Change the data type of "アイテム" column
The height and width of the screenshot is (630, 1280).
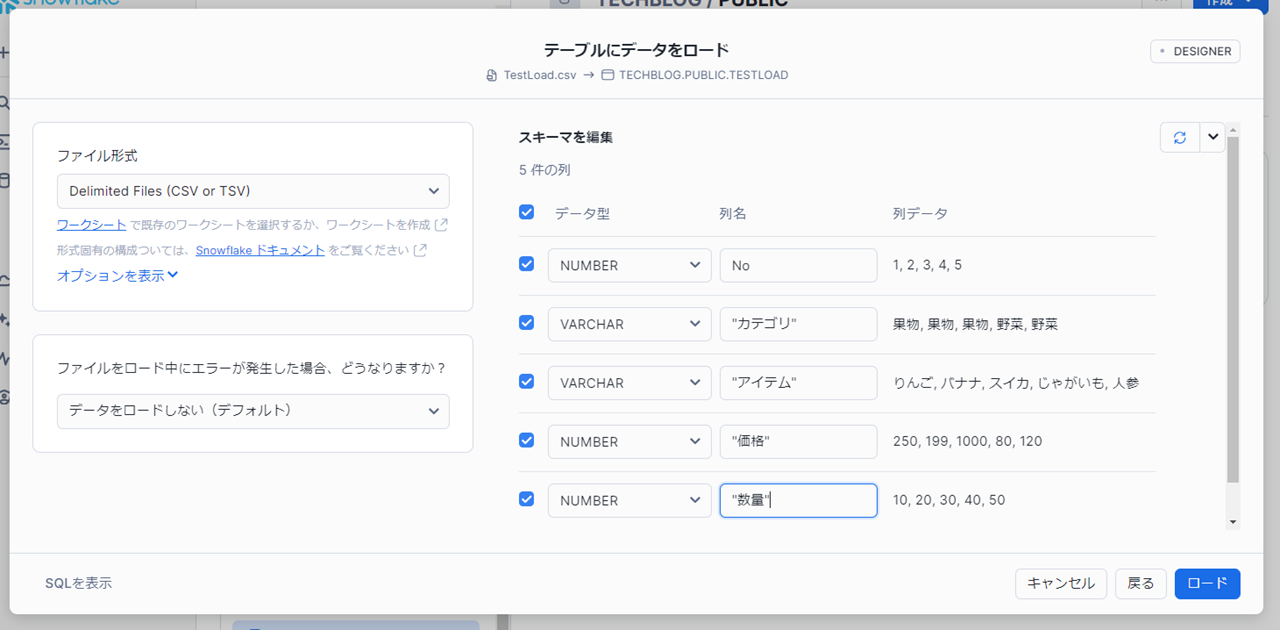[629, 383]
